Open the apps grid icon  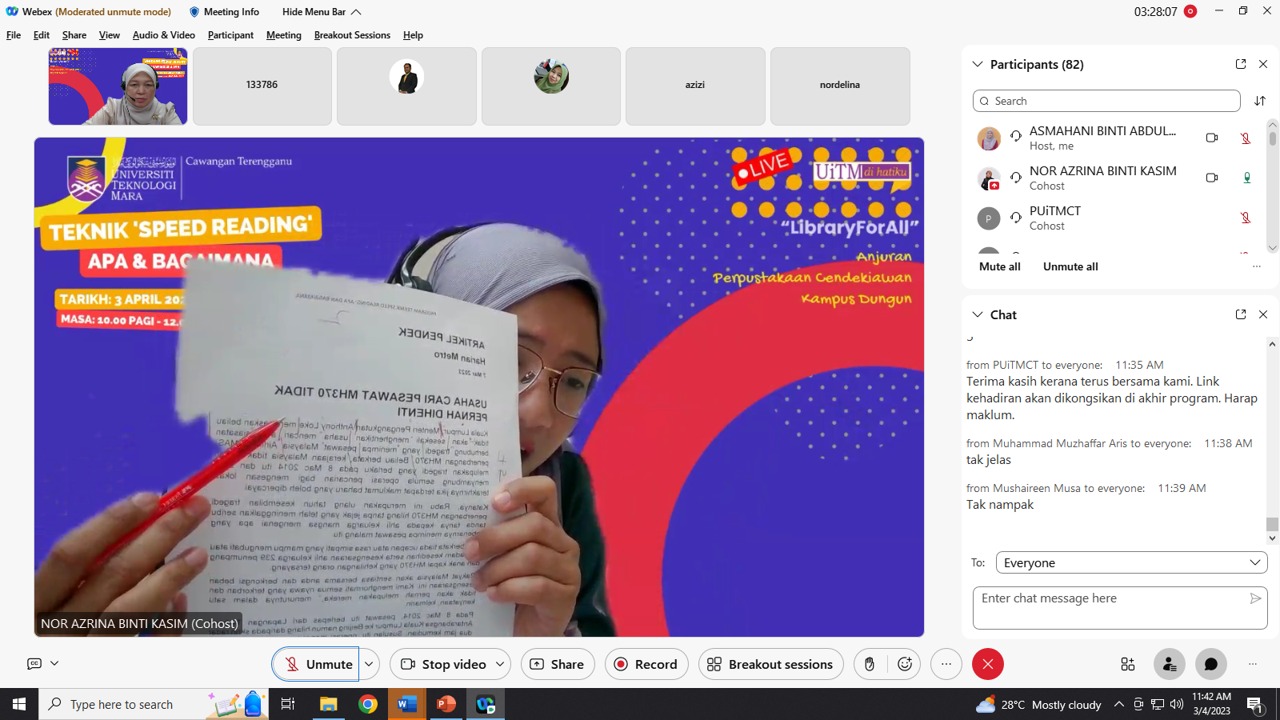[x=1128, y=664]
